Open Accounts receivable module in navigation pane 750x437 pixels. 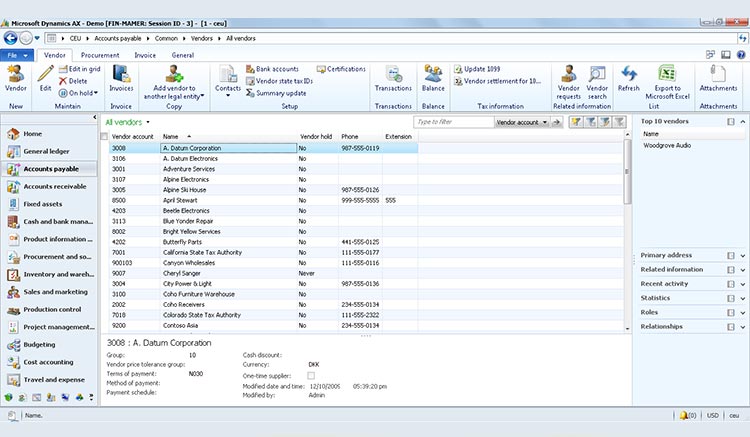click(x=54, y=186)
